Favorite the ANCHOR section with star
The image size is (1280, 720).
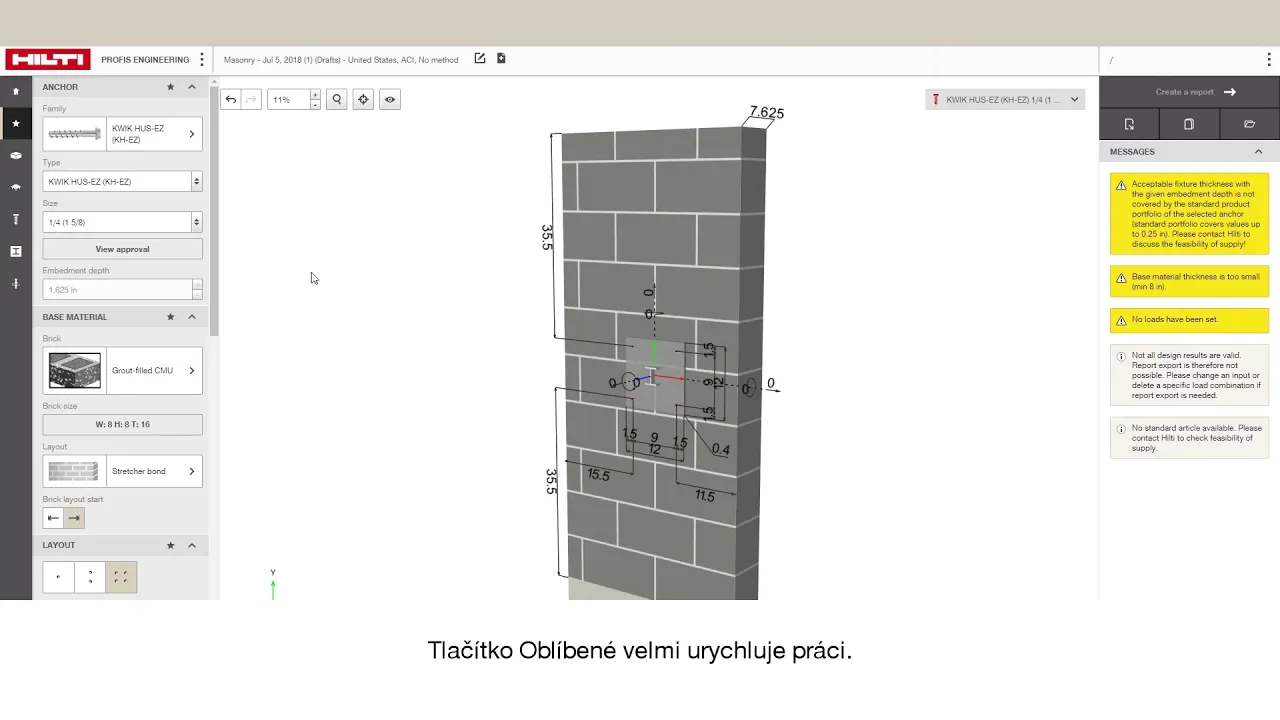point(170,87)
